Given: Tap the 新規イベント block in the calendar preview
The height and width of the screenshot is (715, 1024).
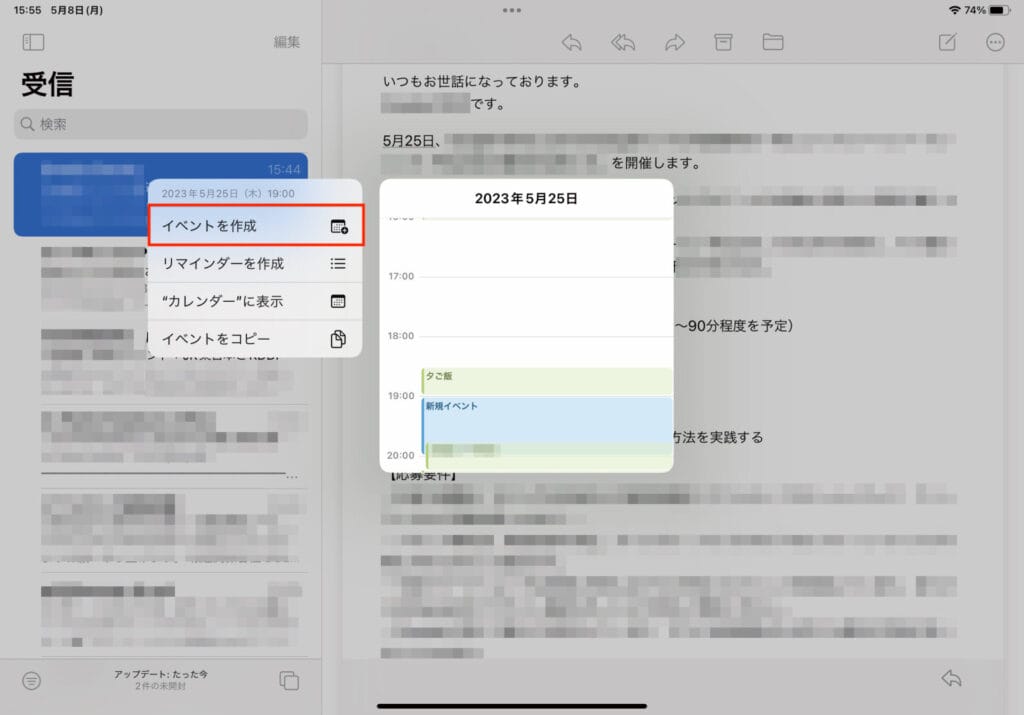Looking at the screenshot, I should click(546, 418).
